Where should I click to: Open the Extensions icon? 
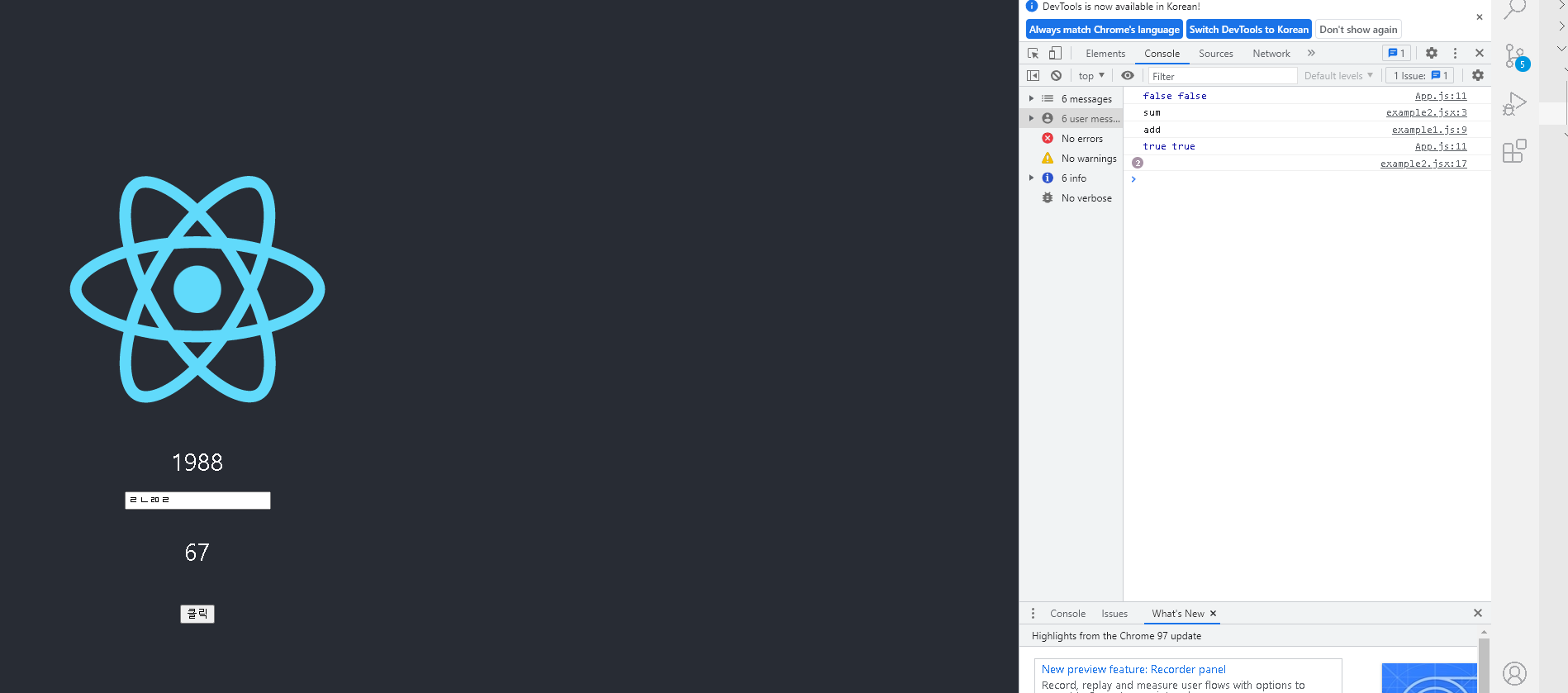coord(1514,151)
